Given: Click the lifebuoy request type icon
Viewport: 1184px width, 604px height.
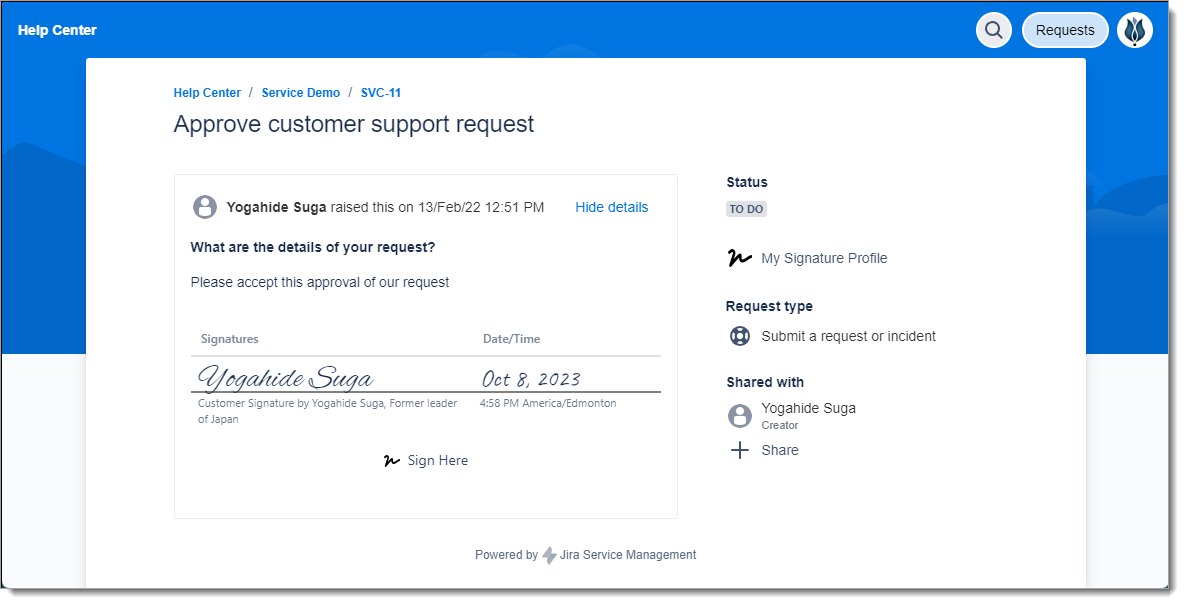Looking at the screenshot, I should 739,336.
